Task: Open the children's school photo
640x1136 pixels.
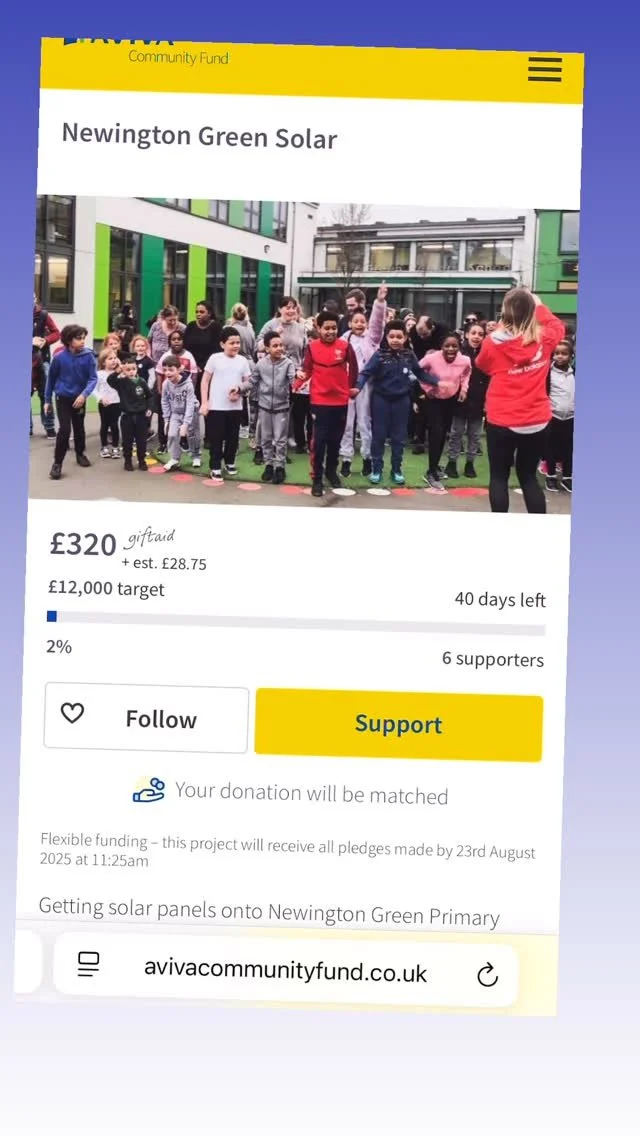Action: pos(303,355)
